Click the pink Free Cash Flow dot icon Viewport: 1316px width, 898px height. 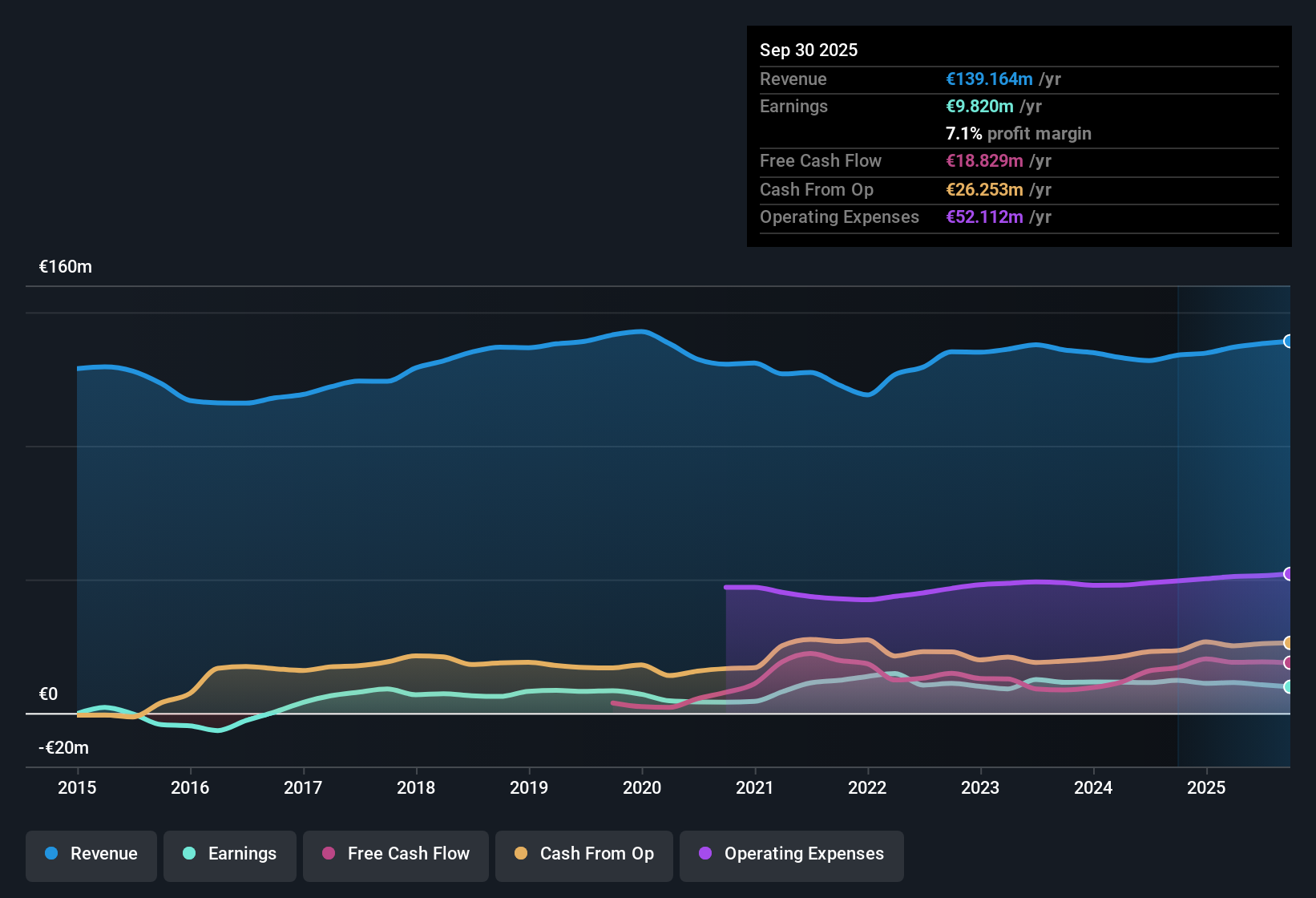pyautogui.click(x=328, y=854)
